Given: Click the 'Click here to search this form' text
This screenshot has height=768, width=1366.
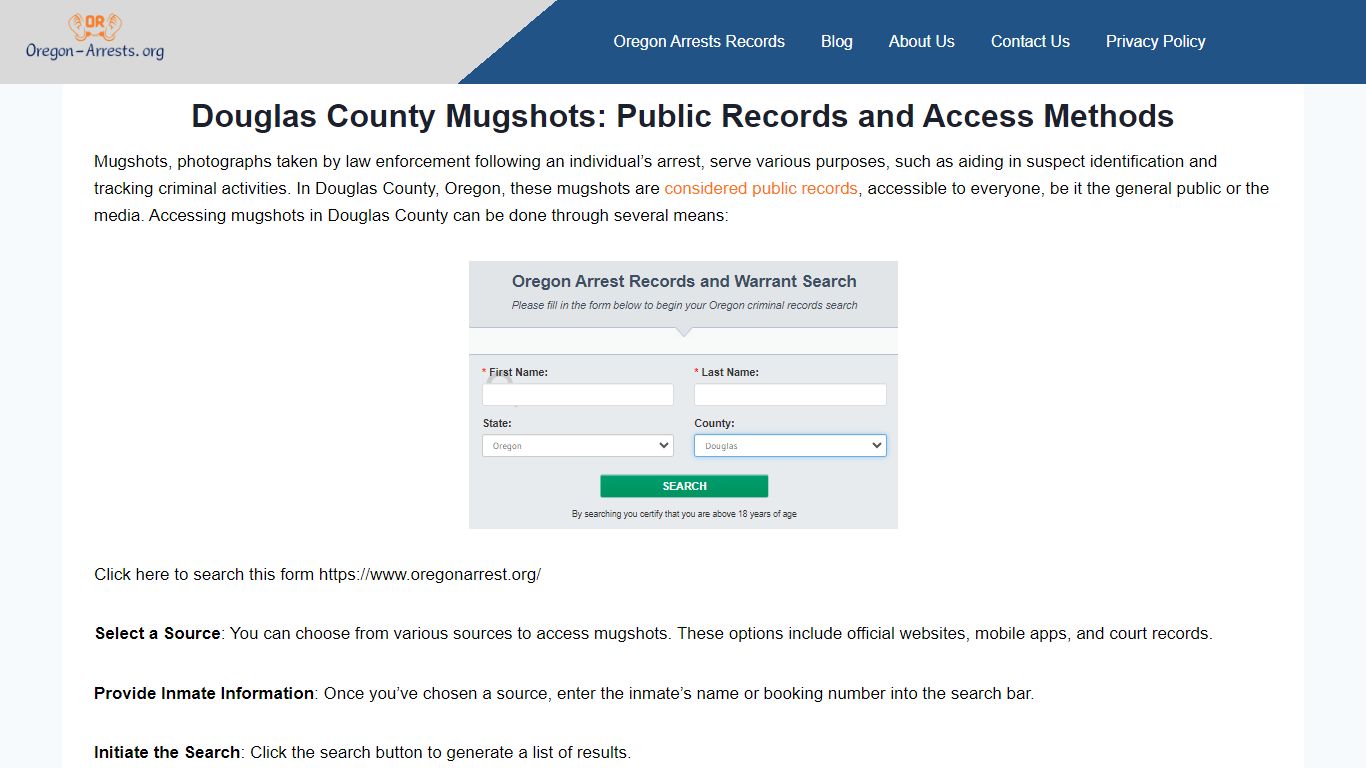Looking at the screenshot, I should click(317, 574).
